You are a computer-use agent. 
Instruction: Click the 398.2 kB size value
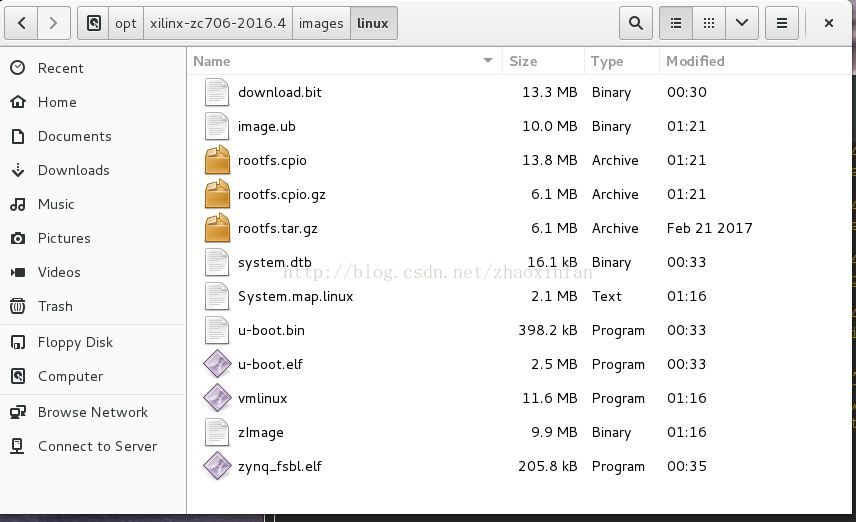548,330
